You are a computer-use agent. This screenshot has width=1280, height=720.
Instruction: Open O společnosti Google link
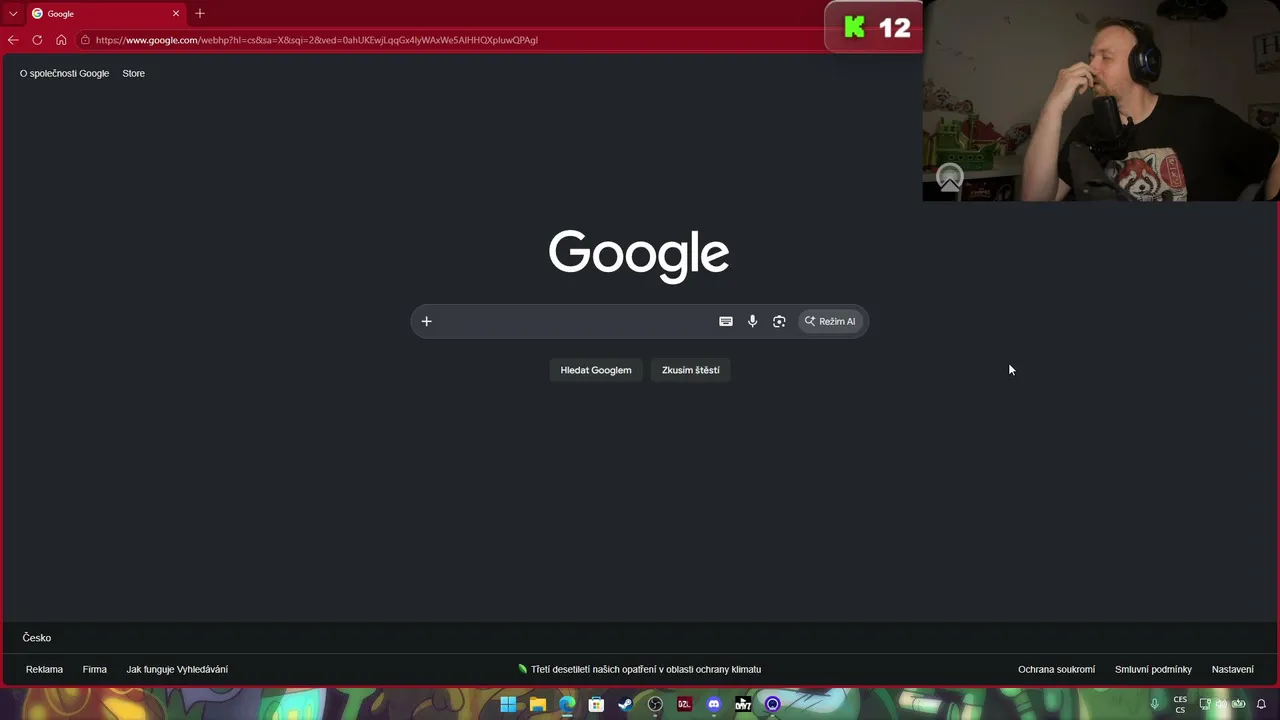(x=64, y=73)
